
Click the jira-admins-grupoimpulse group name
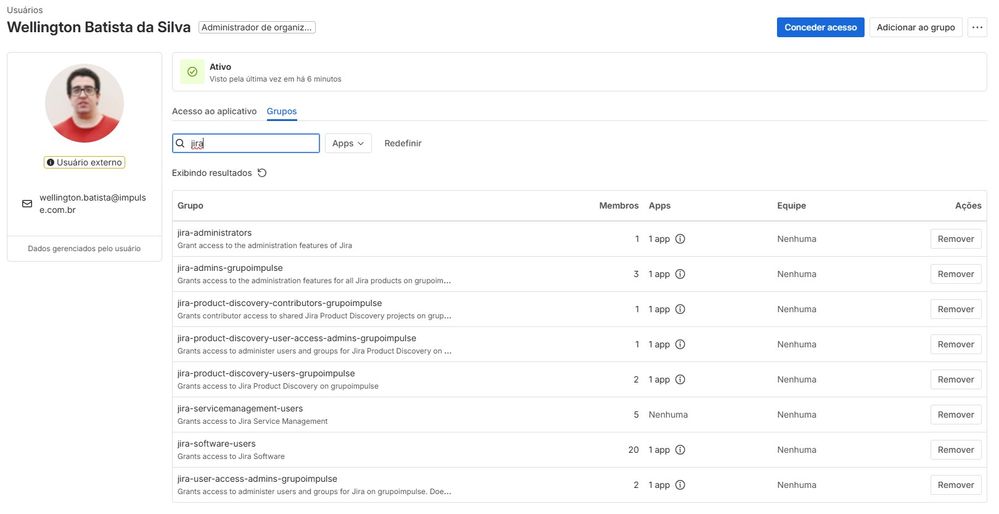coord(230,268)
